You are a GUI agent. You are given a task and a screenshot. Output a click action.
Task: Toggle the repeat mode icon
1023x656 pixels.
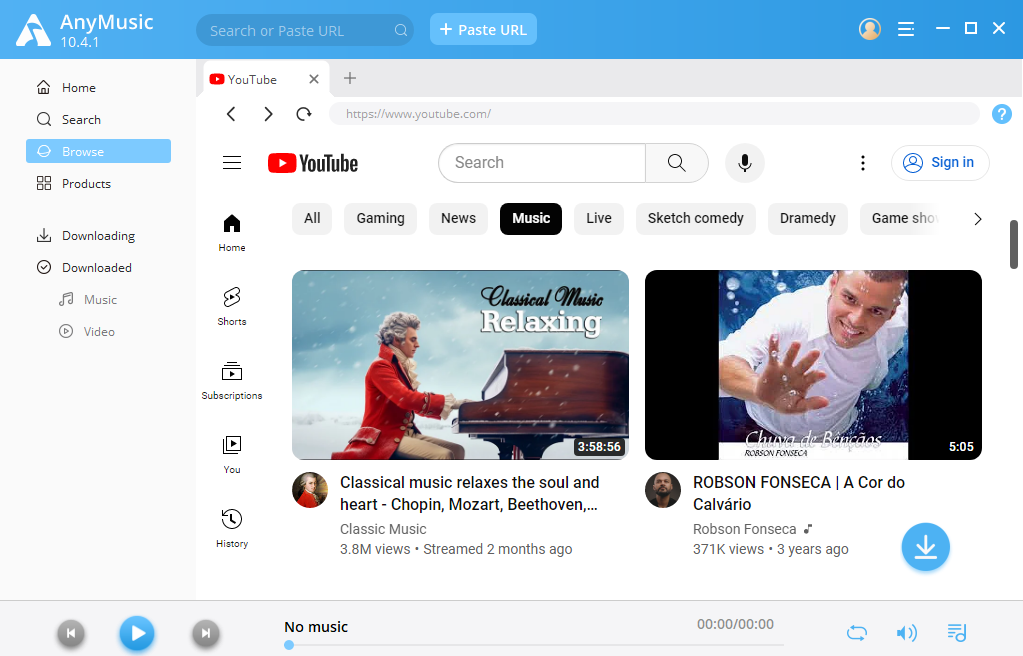point(857,633)
